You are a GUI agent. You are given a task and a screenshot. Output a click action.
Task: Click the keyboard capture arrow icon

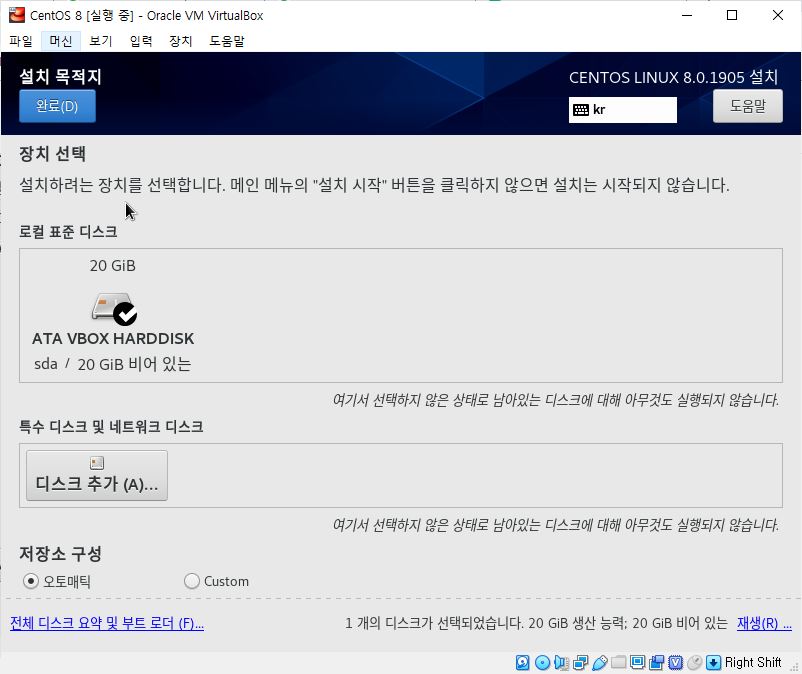(713, 662)
